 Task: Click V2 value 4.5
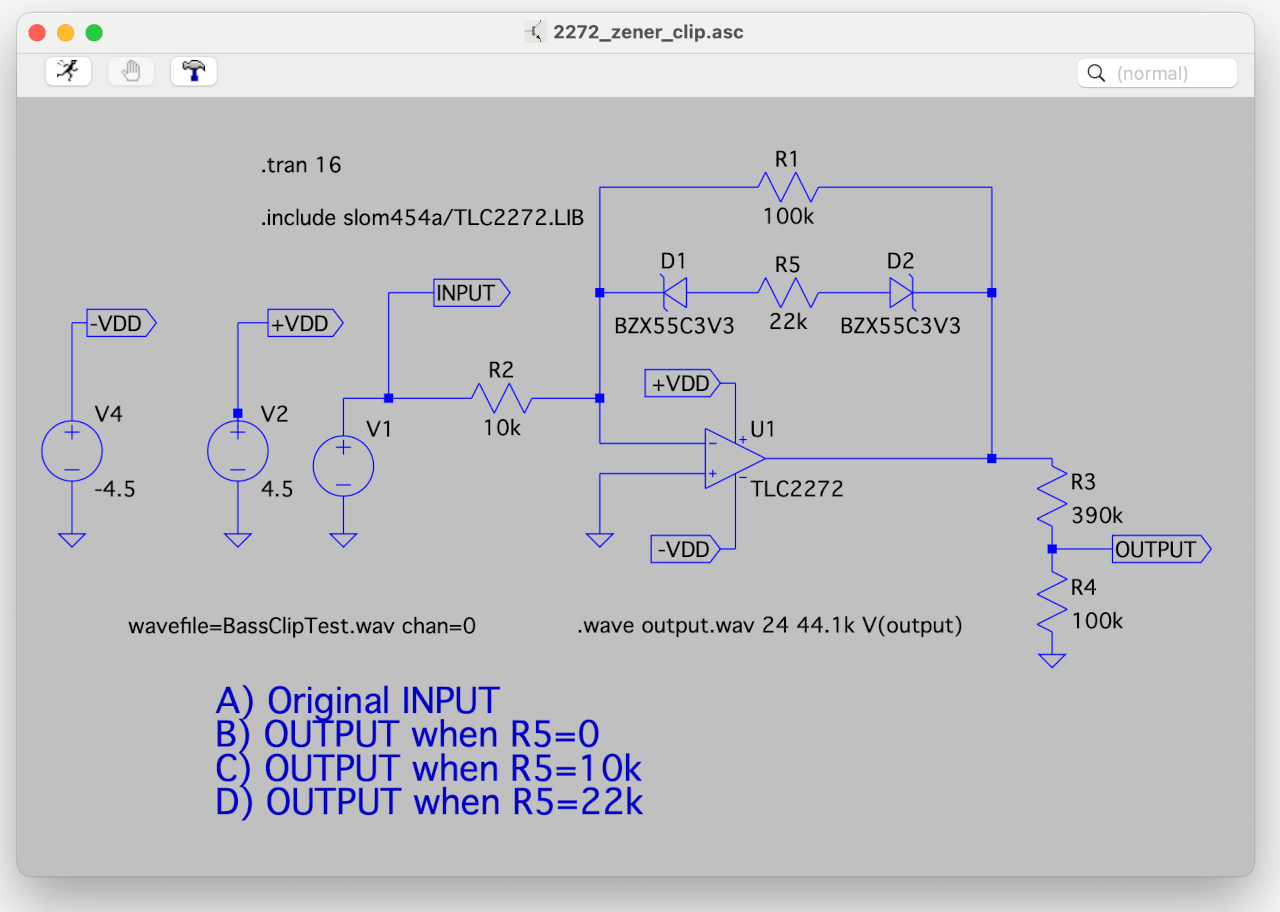click(x=277, y=491)
